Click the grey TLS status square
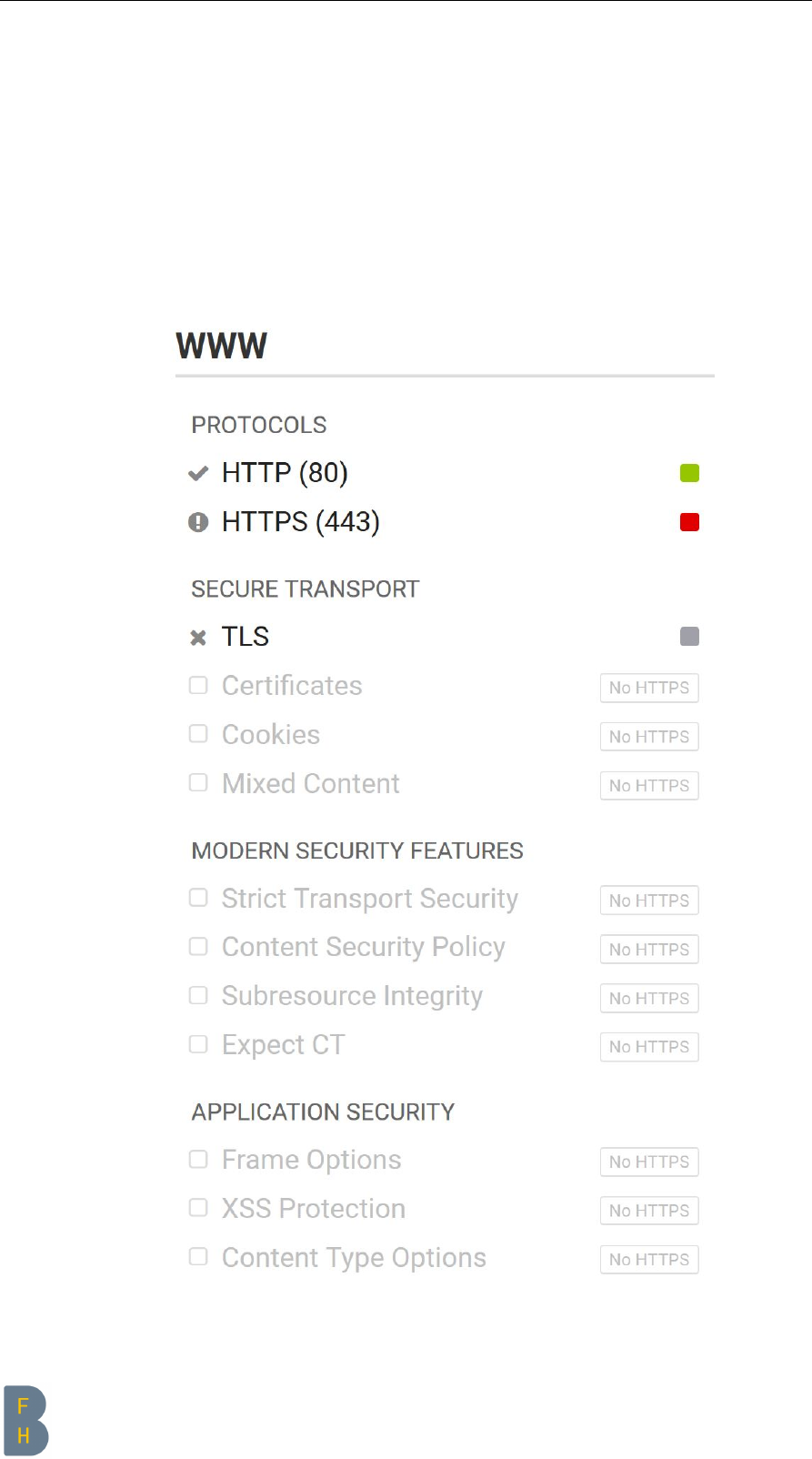Screen dimensions: 812x1459 [x=689, y=637]
